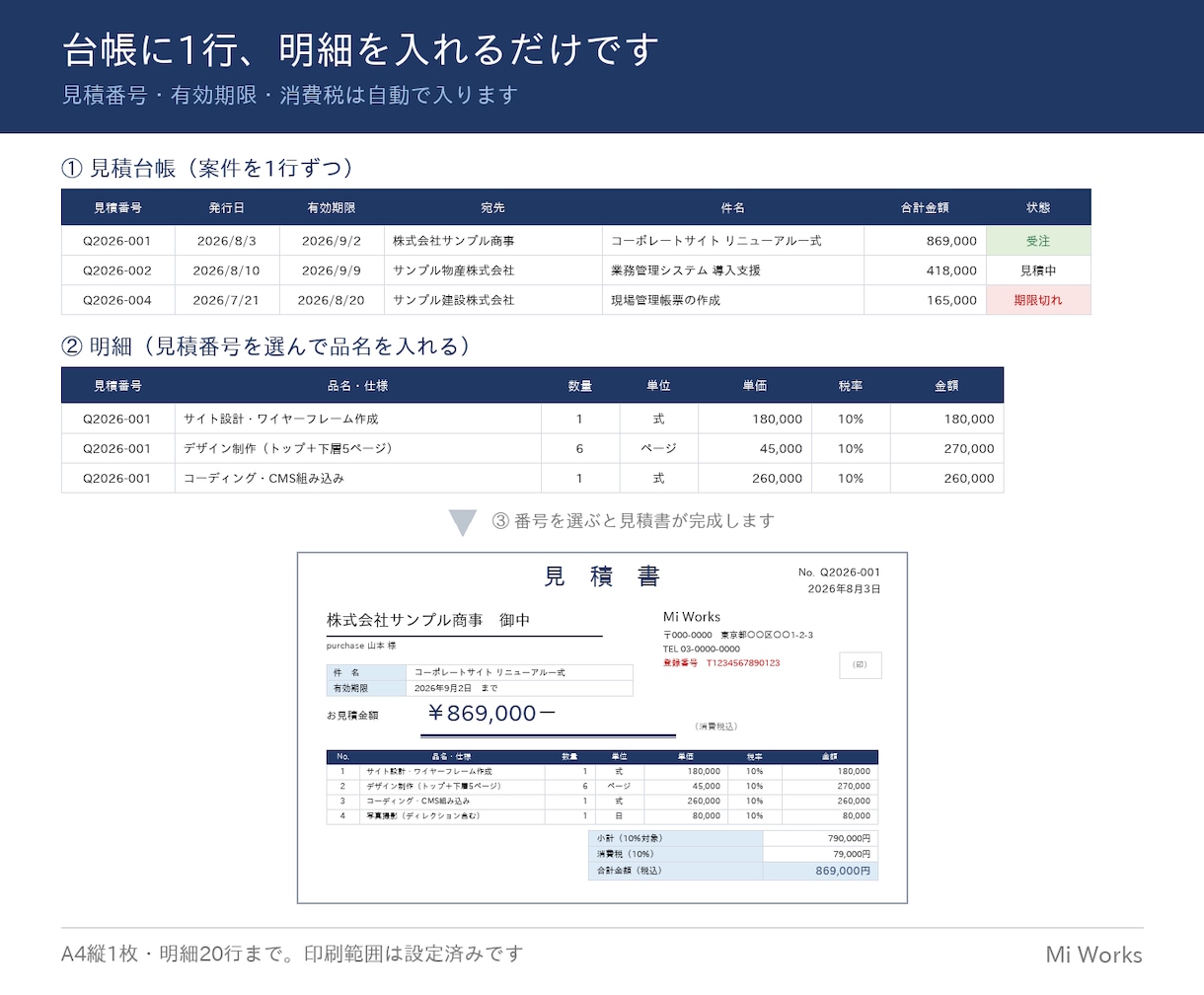Click the 写真撮影 (ディレクション含む) estimate row

602,816
